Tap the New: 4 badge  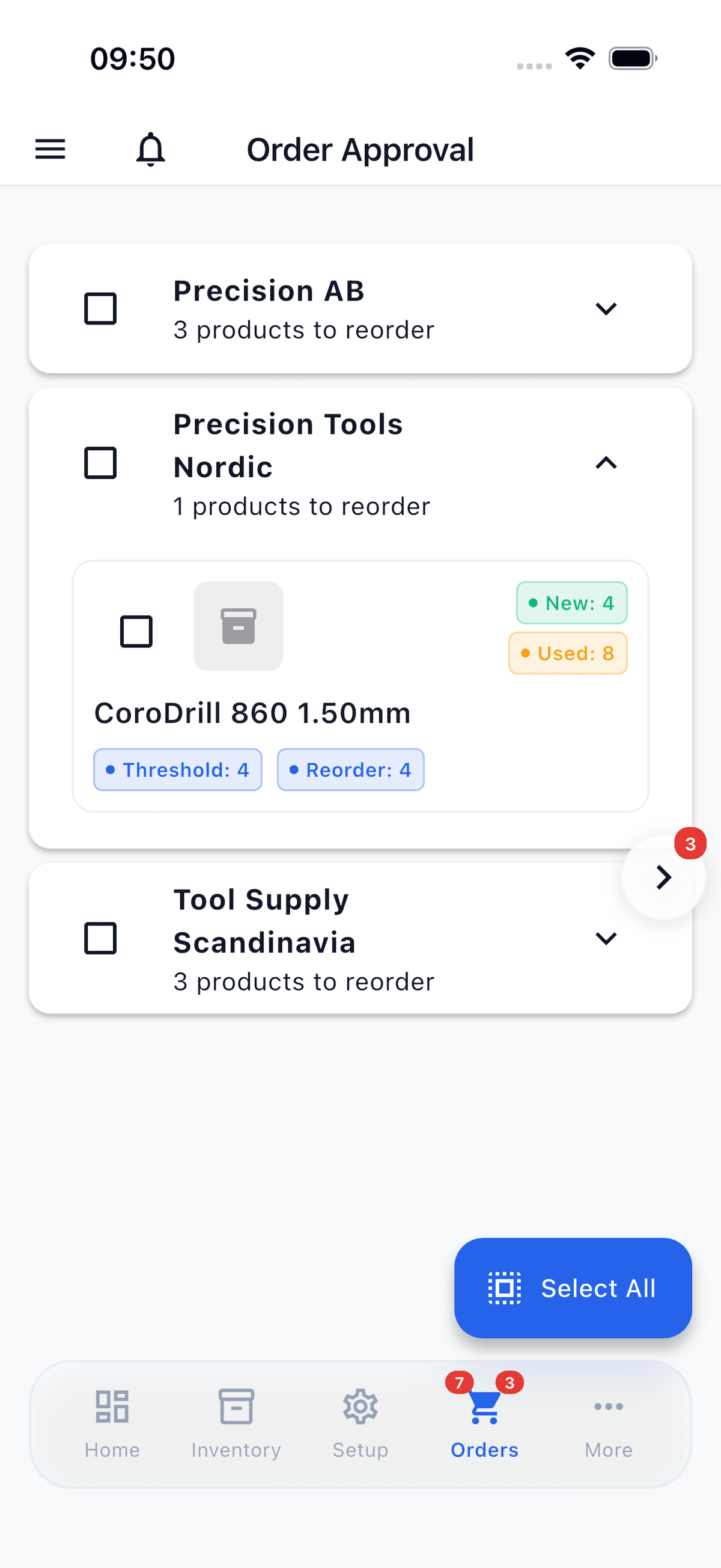(572, 603)
